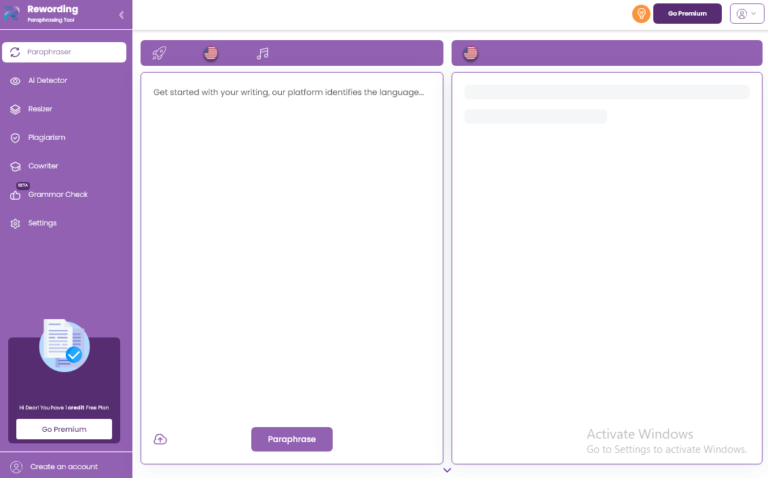Collapse the sidebar with the chevron

click(x=121, y=15)
